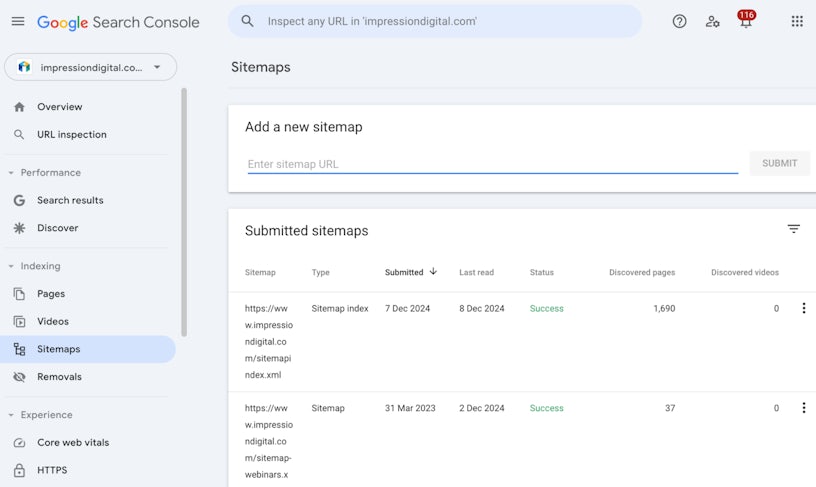Open the impressiondigital property selector dropdown
Screen dimensions: 816x487
[x=90, y=67]
